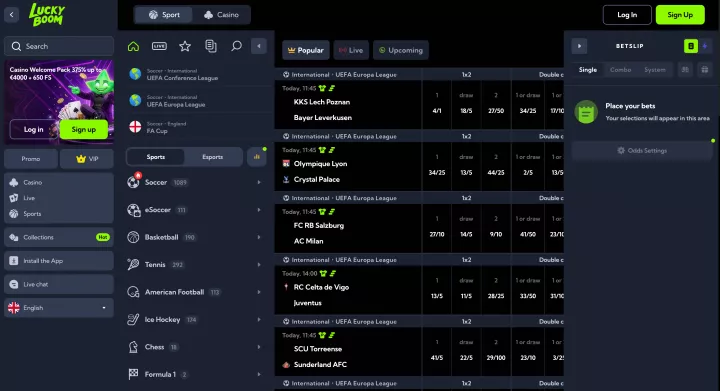Image resolution: width=720 pixels, height=391 pixels.
Task: Select the Live events tab
Action: pyautogui.click(x=351, y=50)
